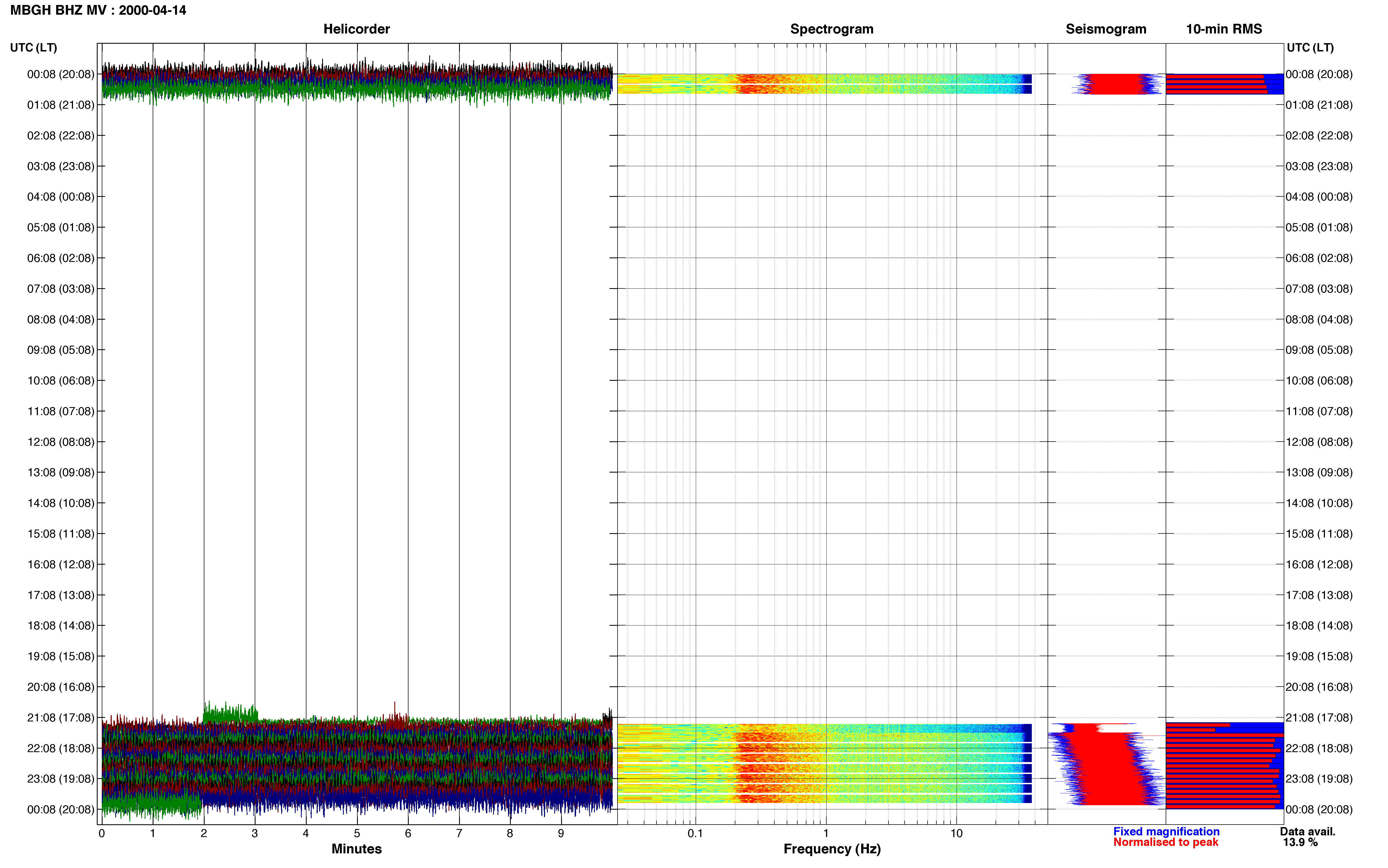The height and width of the screenshot is (868, 1388).
Task: Select '10:08 (06:08)' on the Helicorder time axis
Action: click(x=61, y=380)
